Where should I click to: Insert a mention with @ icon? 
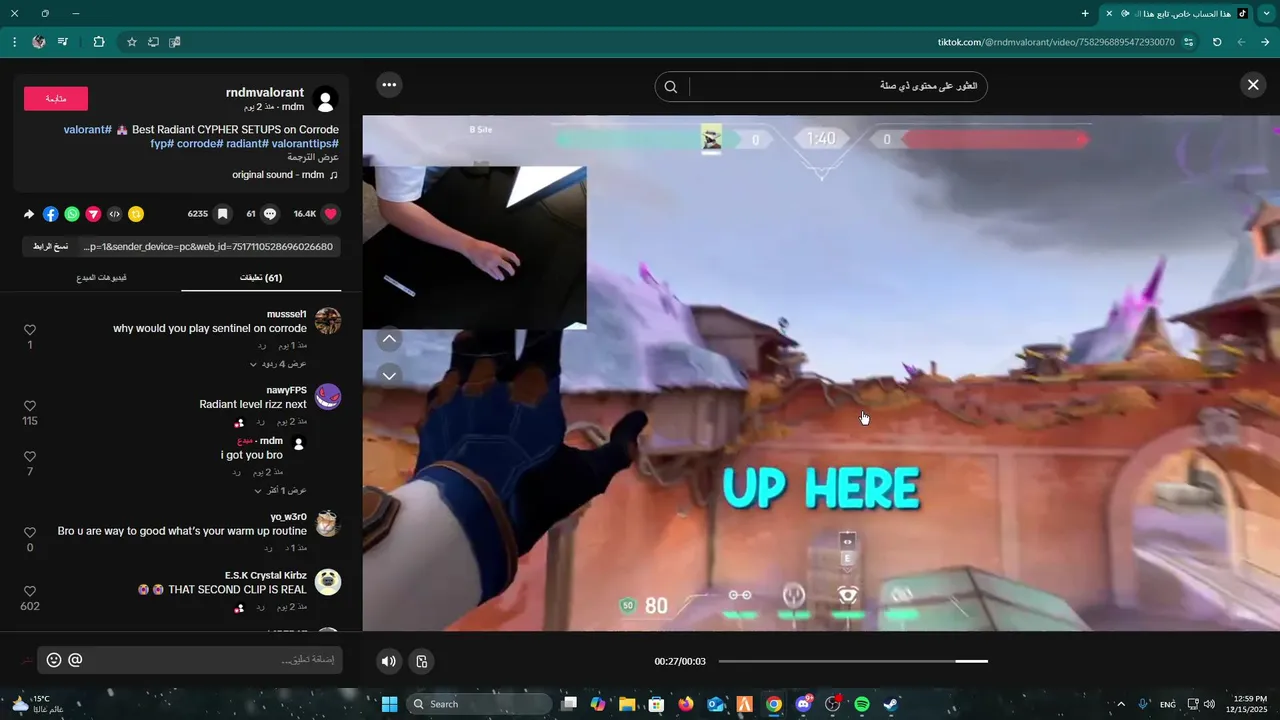pos(75,660)
